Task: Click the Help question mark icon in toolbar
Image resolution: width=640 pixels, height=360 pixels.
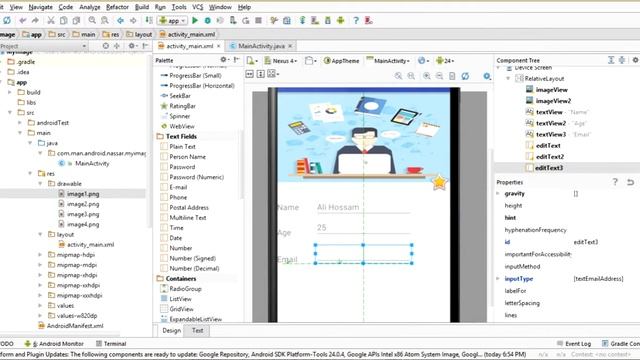Action: [356, 20]
